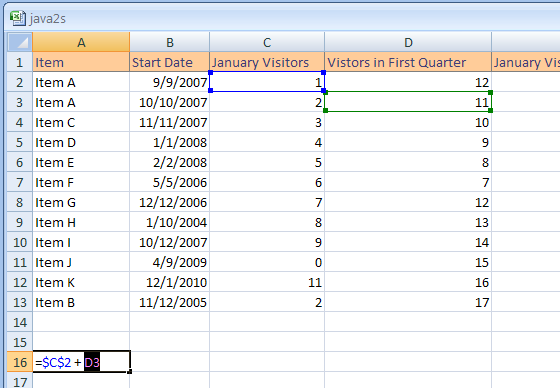Click January Visitors value 11 in Item K row
Image resolution: width=560 pixels, height=388 pixels.
267,283
